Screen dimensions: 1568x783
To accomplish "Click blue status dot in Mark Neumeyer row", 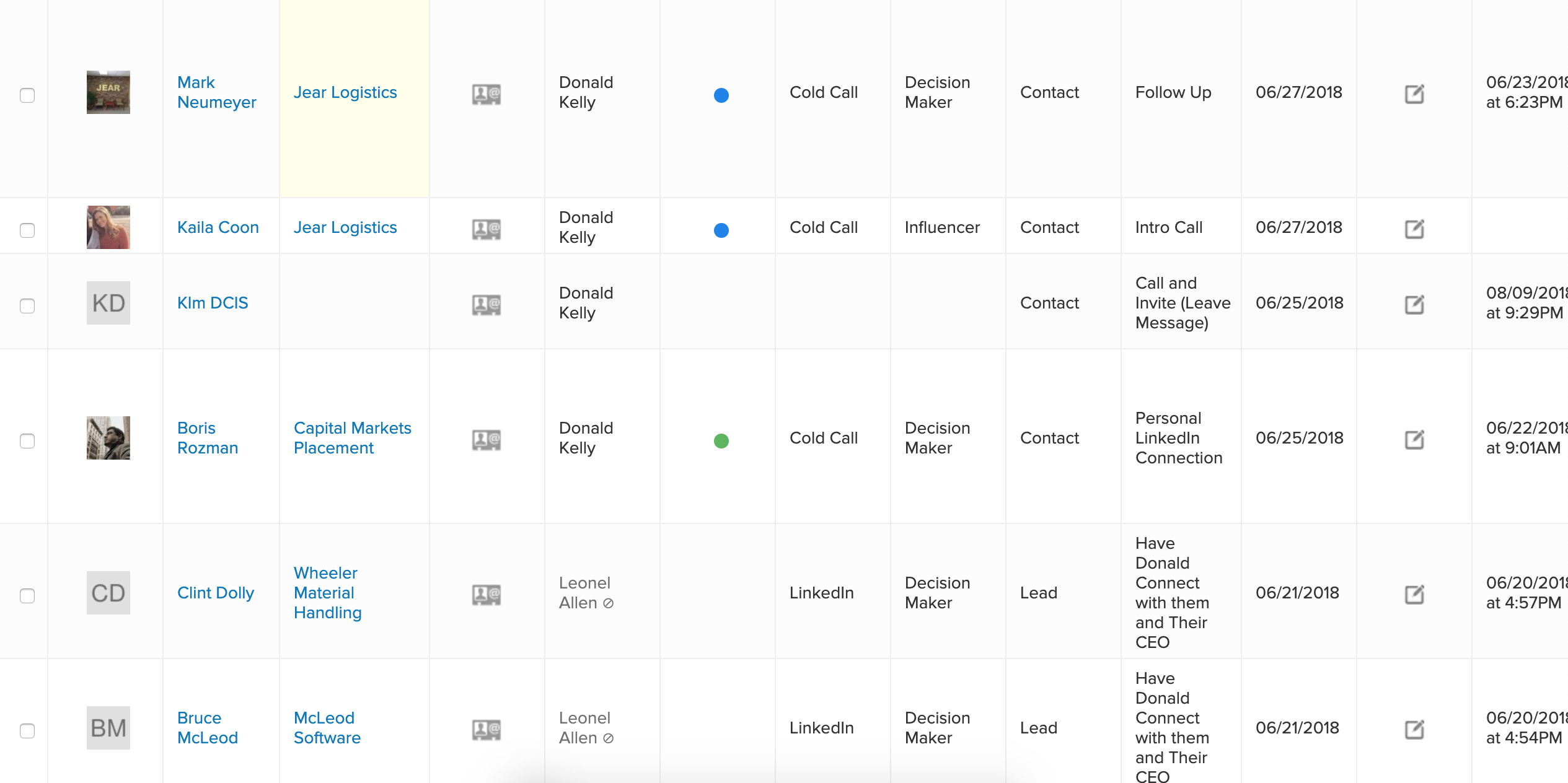I will [721, 95].
